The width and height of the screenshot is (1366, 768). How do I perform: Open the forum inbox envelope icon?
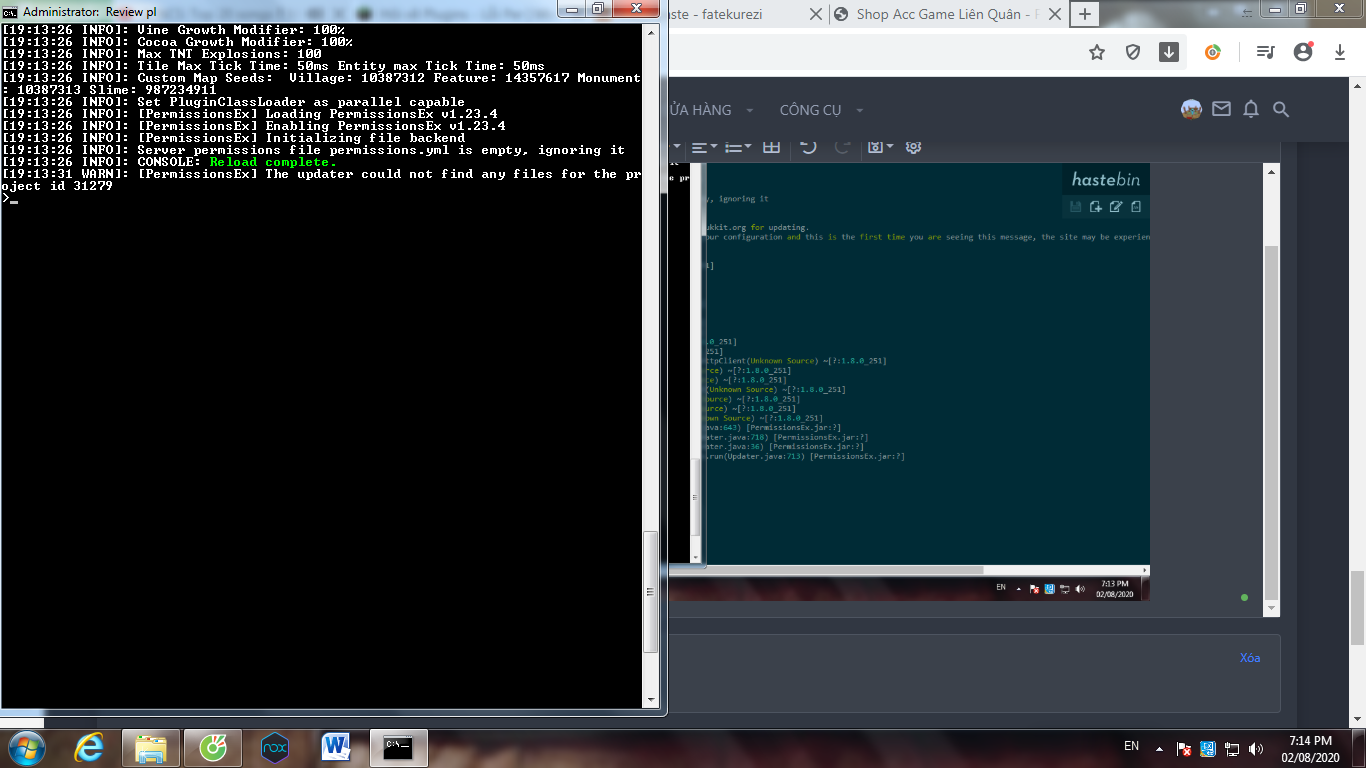pyautogui.click(x=1221, y=109)
